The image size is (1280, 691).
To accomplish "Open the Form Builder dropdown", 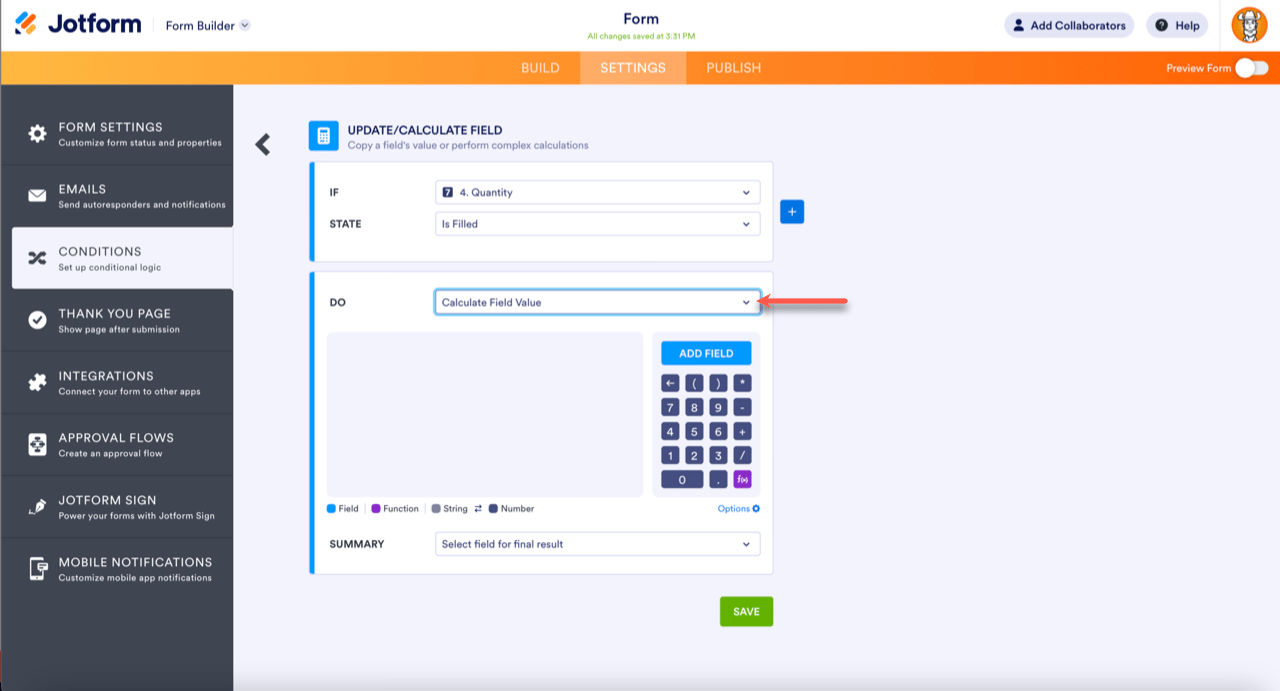I will pyautogui.click(x=207, y=25).
